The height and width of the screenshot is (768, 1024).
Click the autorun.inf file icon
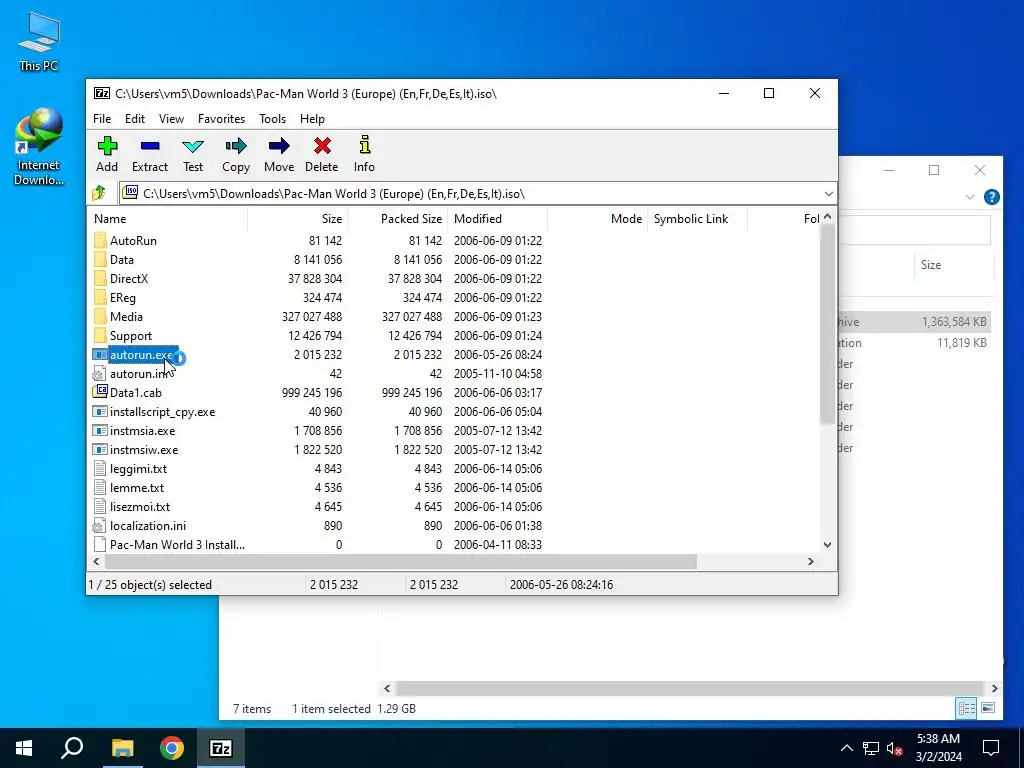coord(100,374)
